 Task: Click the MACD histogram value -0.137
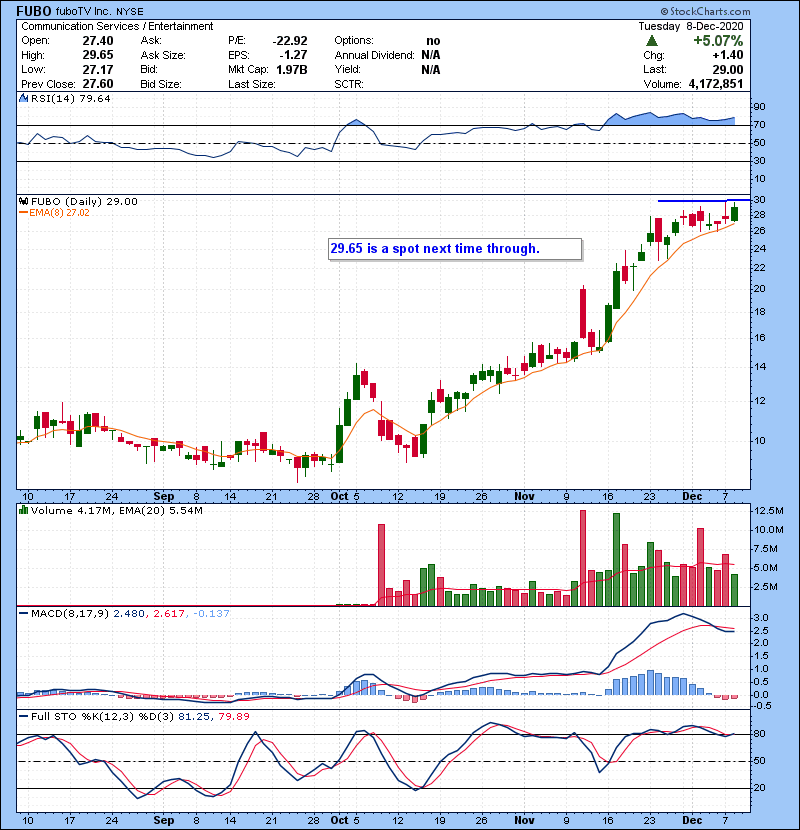click(x=211, y=614)
